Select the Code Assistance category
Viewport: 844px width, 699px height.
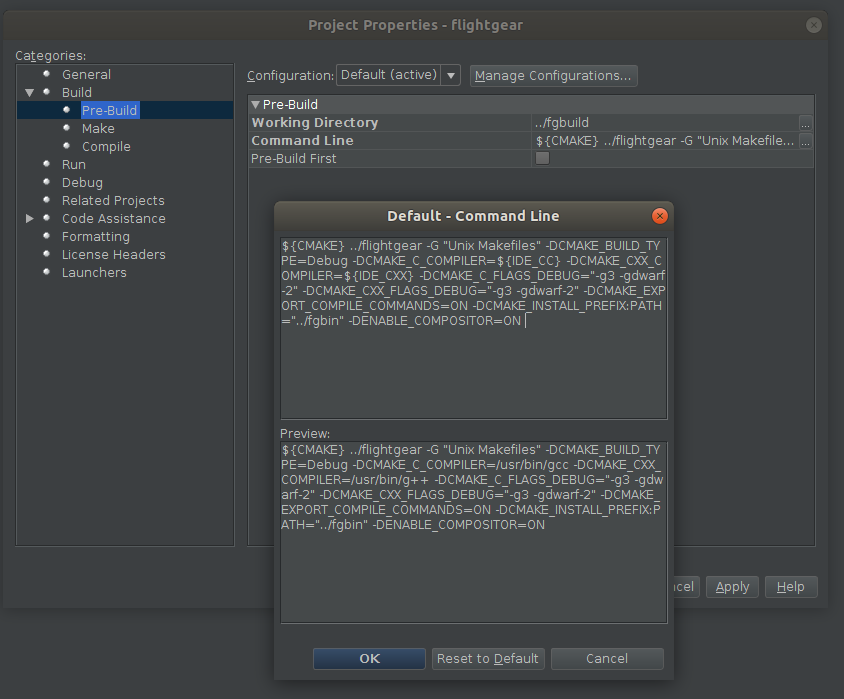click(114, 218)
